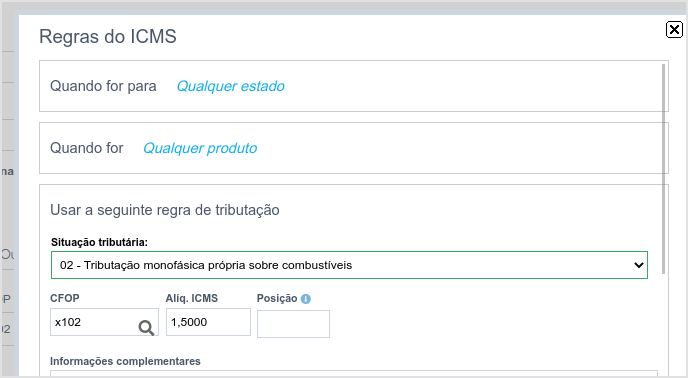688x378 pixels.
Task: Click the Alíq. ICMS field showing 1,5000
Action: [208, 322]
